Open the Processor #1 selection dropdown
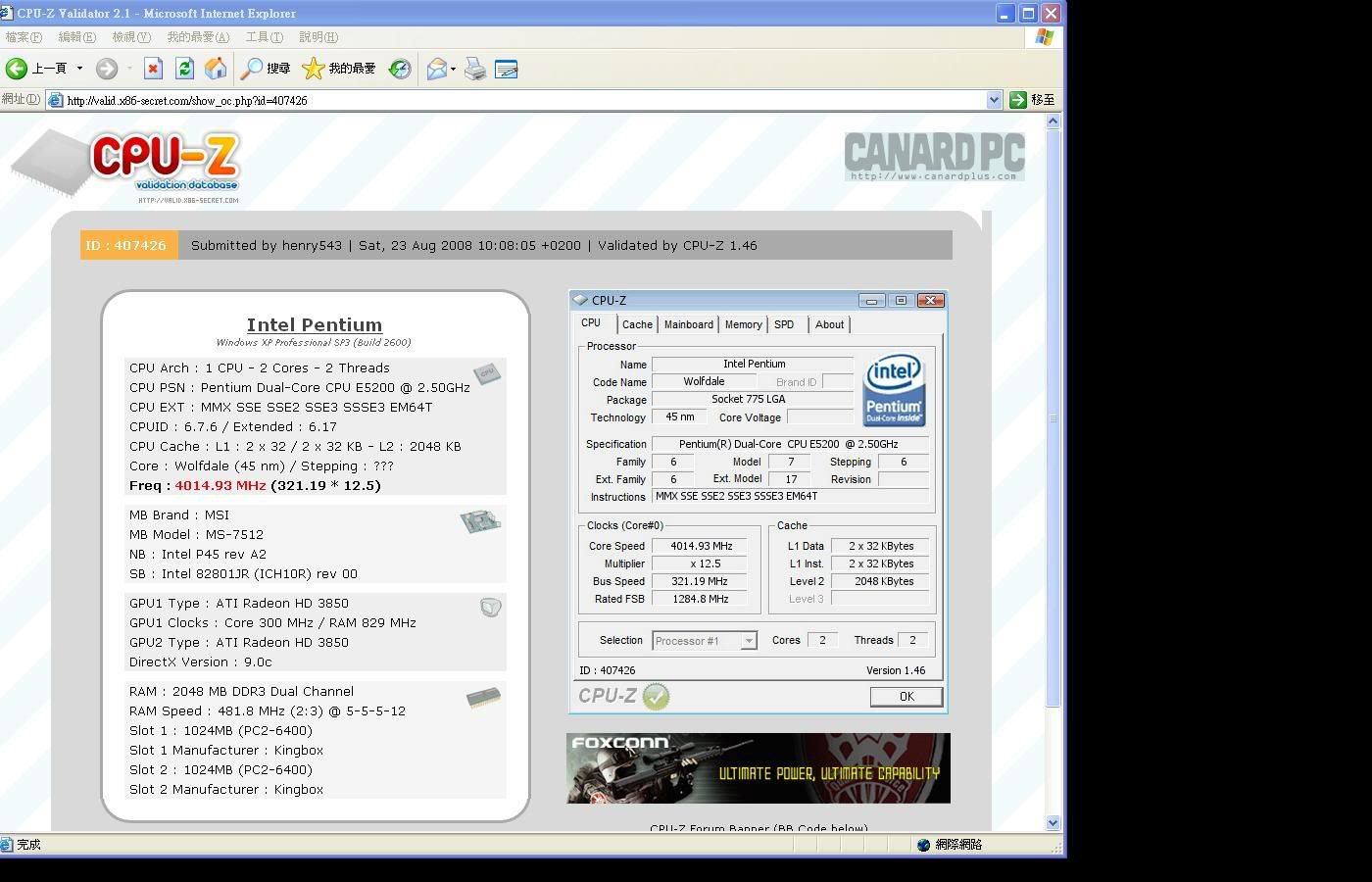The height and width of the screenshot is (882, 1372). pyautogui.click(x=705, y=641)
